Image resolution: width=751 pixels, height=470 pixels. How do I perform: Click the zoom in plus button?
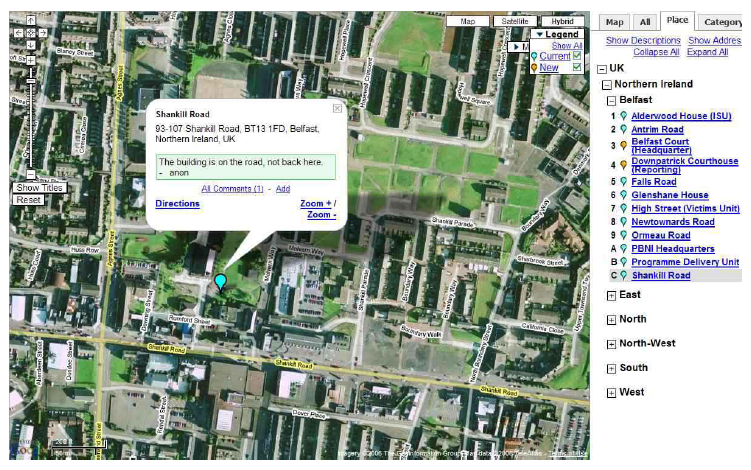point(30,60)
